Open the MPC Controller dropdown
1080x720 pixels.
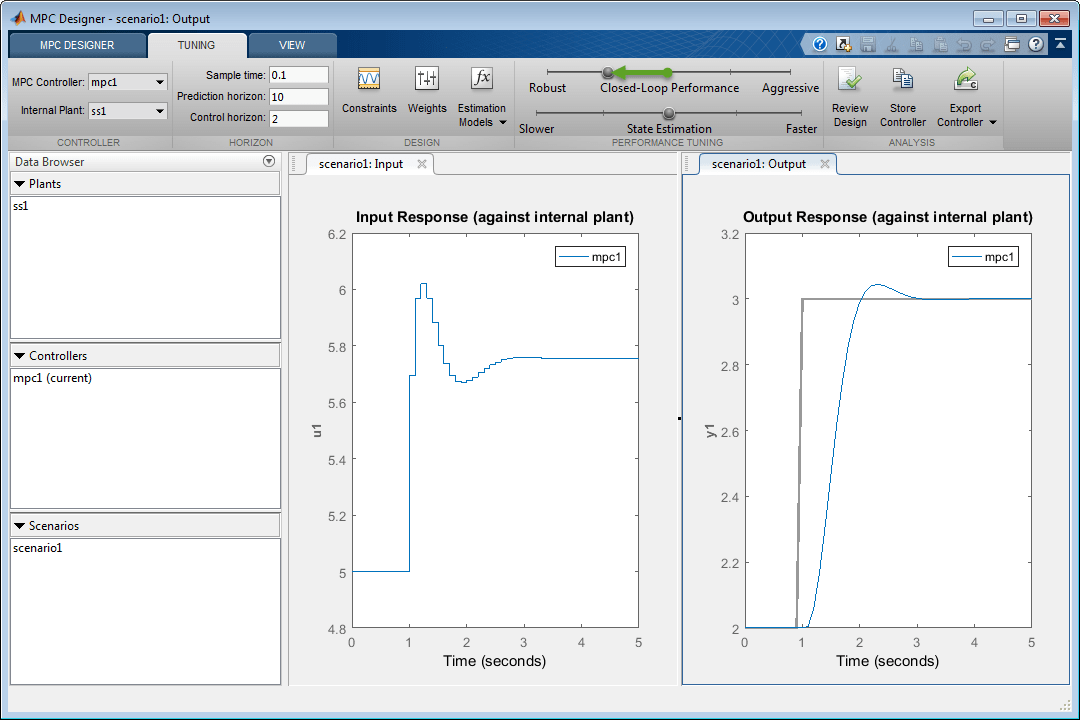click(x=160, y=82)
